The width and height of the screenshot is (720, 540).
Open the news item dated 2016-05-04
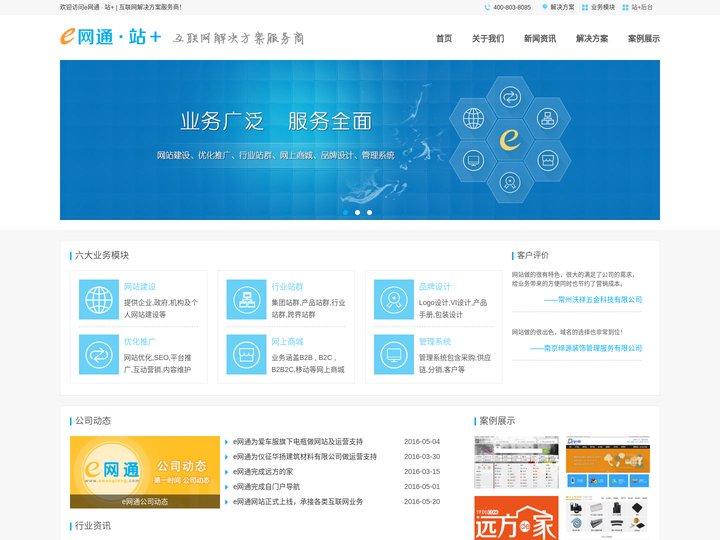(298, 441)
